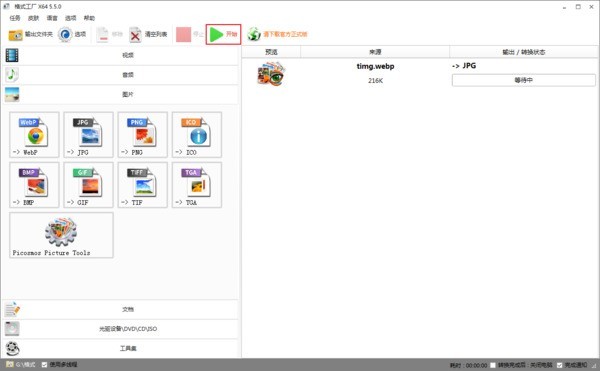Screen dimensions: 600x371
Task: Select the timg.webp file name
Action: [375, 66]
